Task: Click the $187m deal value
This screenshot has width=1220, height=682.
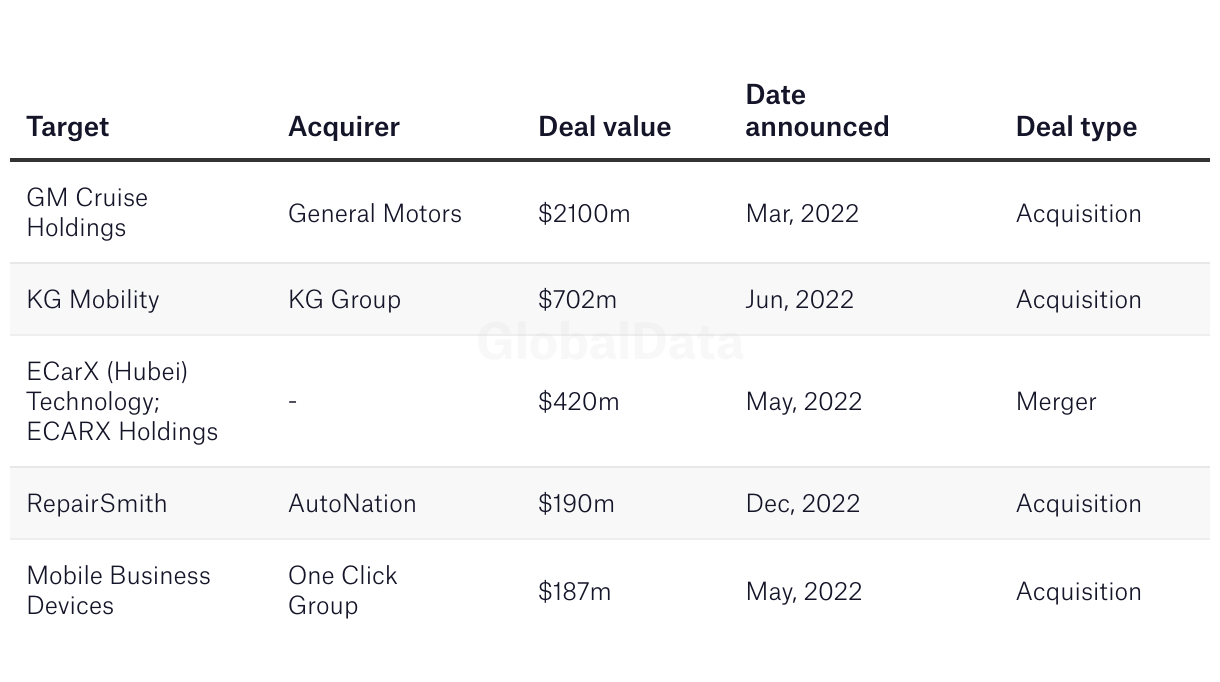Action: pyautogui.click(x=574, y=592)
